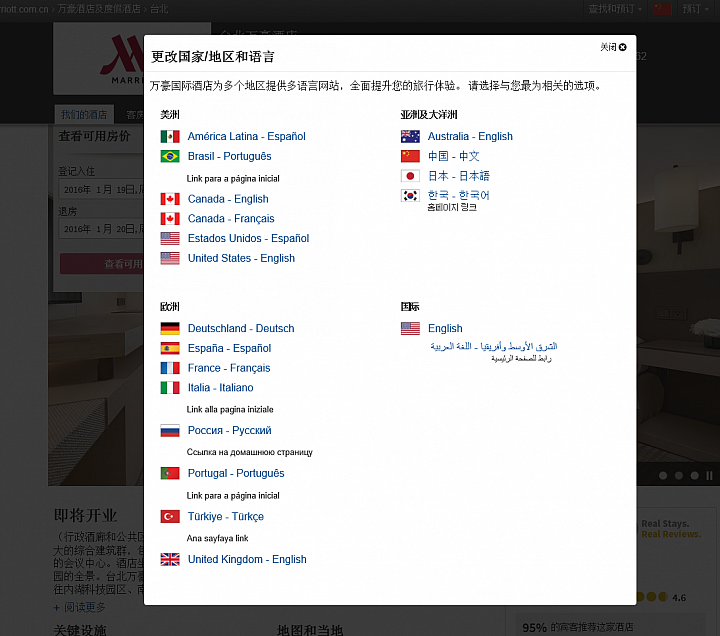Image resolution: width=720 pixels, height=636 pixels.
Task: Click the United Kingdom flag icon
Action: pos(170,559)
